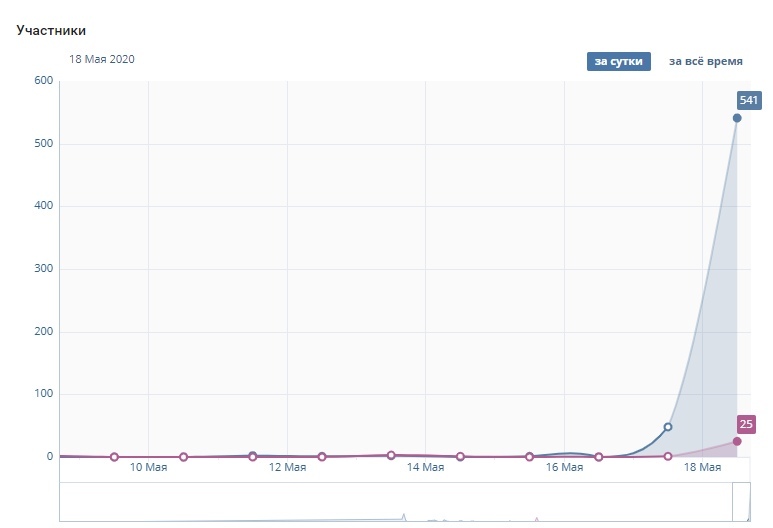Click the small spike in the overview strip
The width and height of the screenshot is (773, 528).
(x=404, y=517)
